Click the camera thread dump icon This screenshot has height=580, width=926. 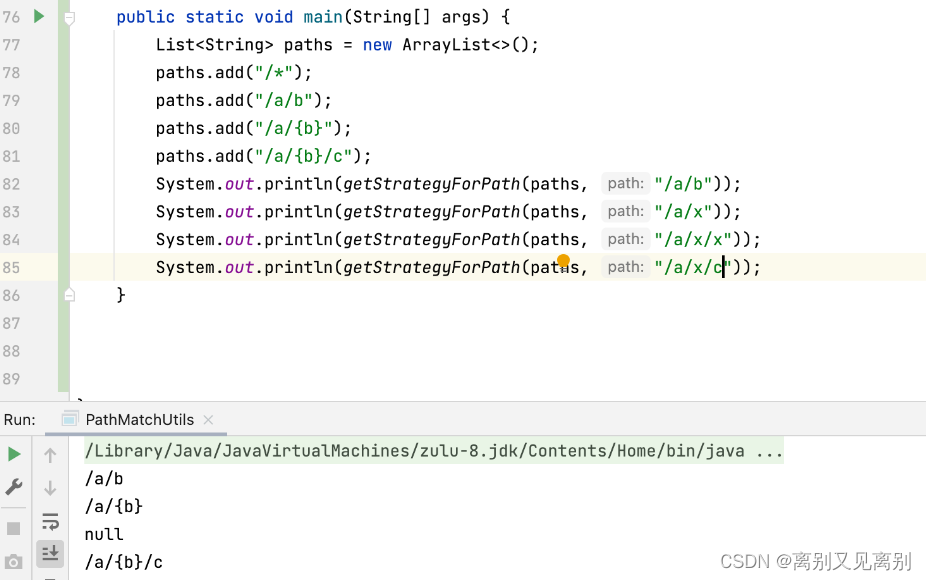pyautogui.click(x=14, y=561)
